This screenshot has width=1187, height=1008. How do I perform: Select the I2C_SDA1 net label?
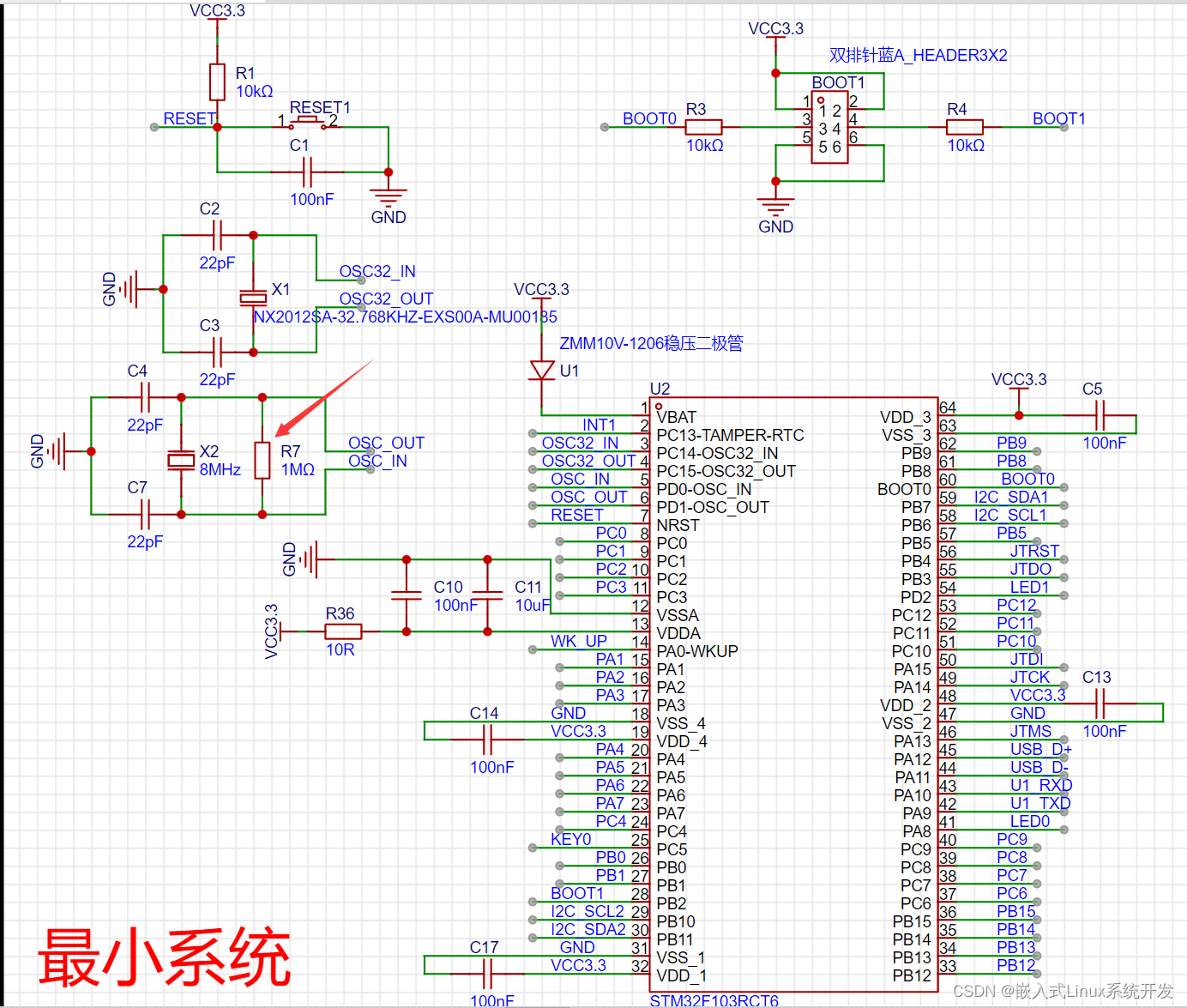[1011, 497]
